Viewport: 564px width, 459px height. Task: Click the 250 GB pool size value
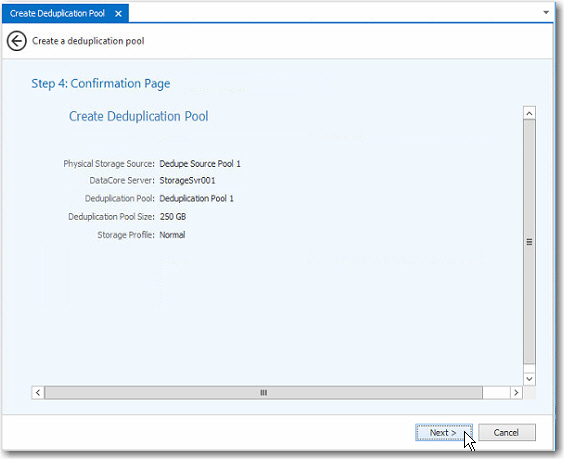click(173, 217)
